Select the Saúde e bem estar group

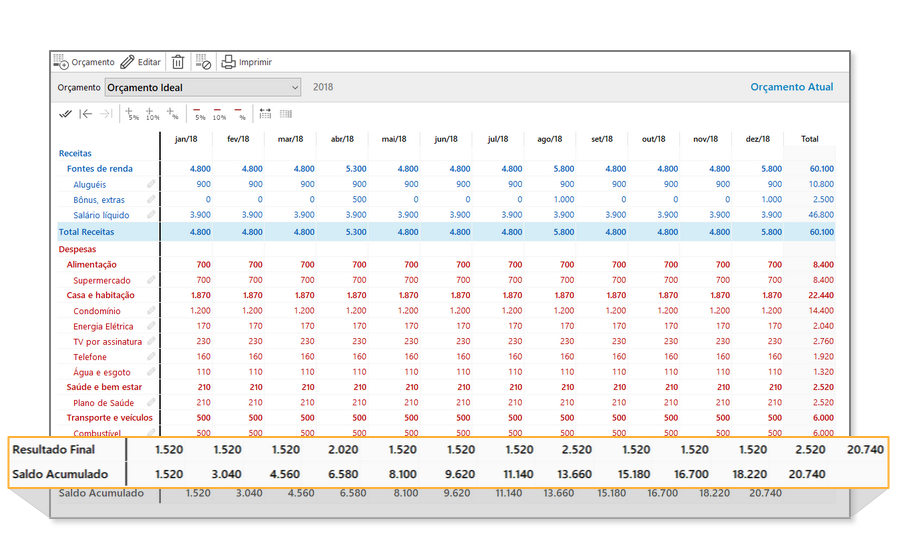[104, 387]
